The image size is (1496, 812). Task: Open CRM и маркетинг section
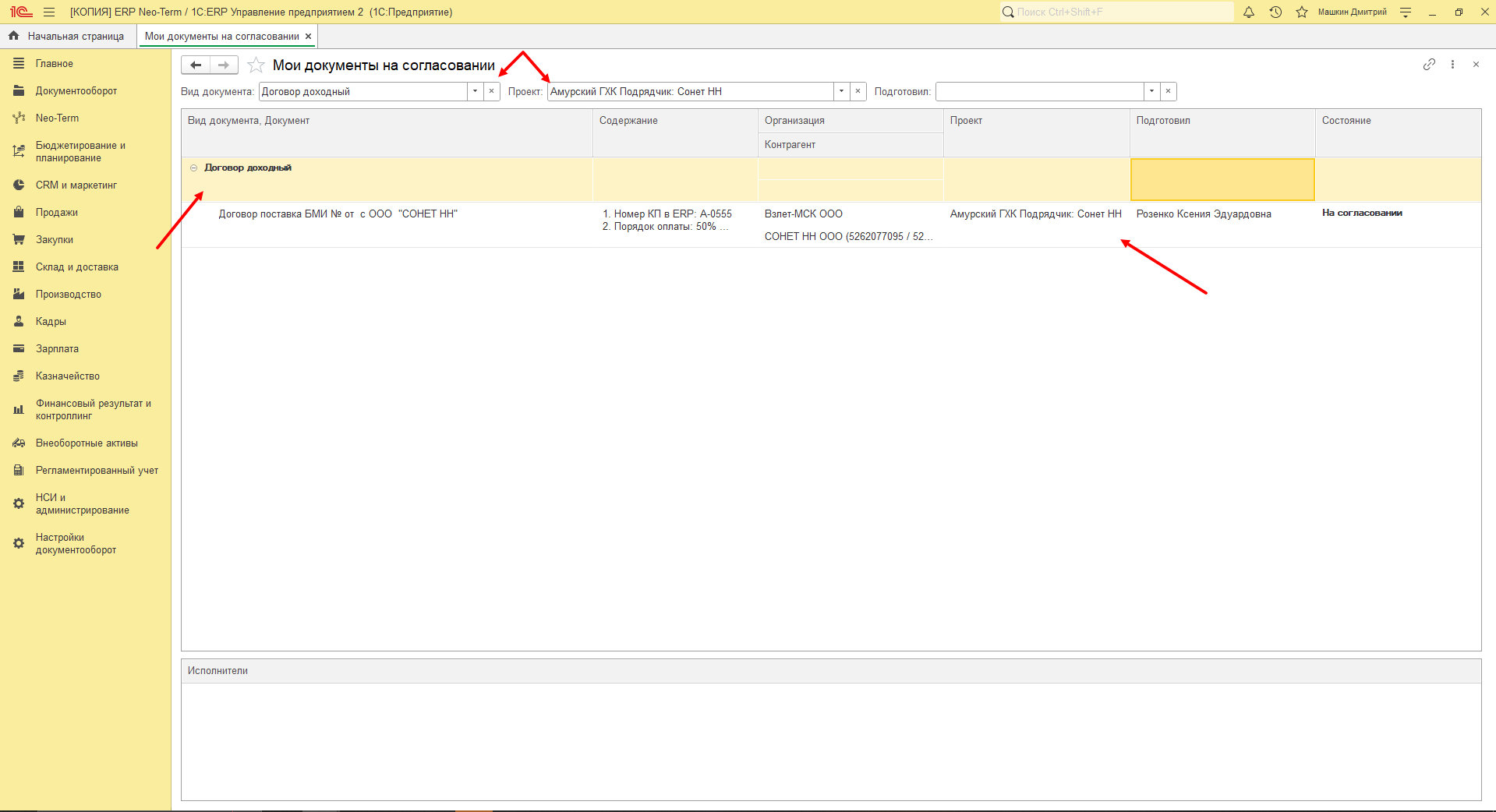(x=86, y=185)
